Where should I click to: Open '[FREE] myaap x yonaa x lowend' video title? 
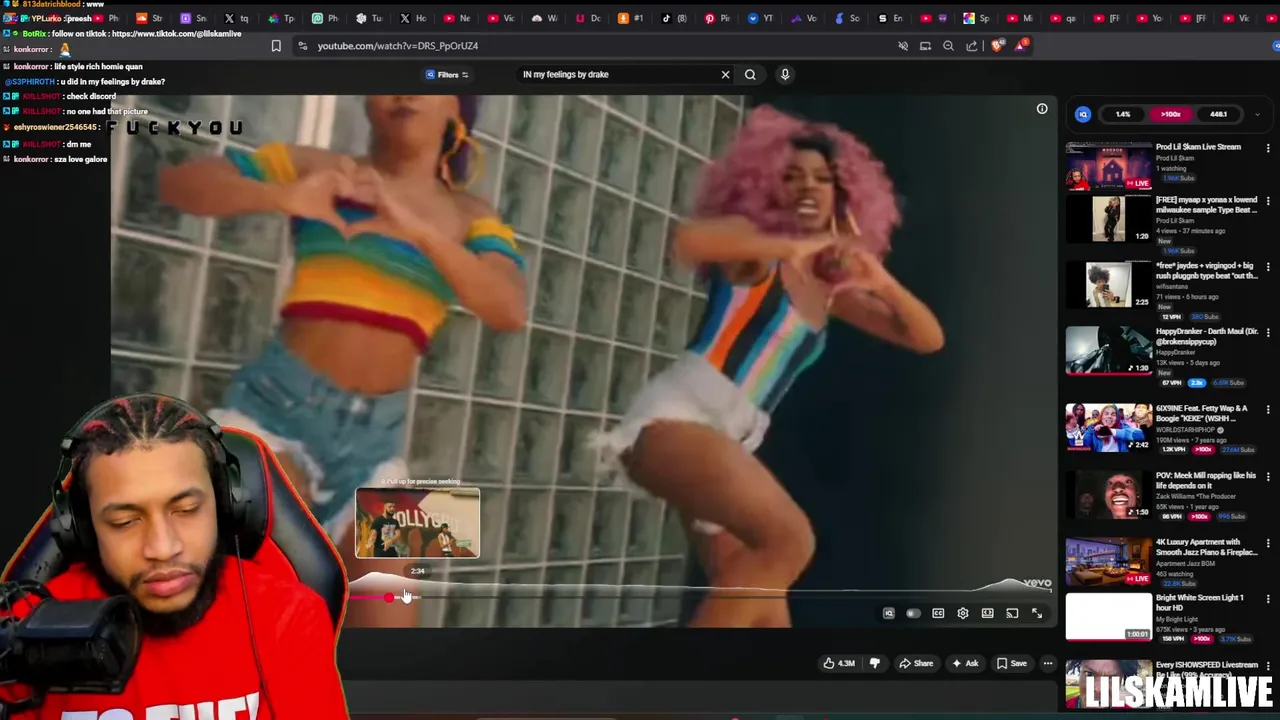coord(1206,204)
